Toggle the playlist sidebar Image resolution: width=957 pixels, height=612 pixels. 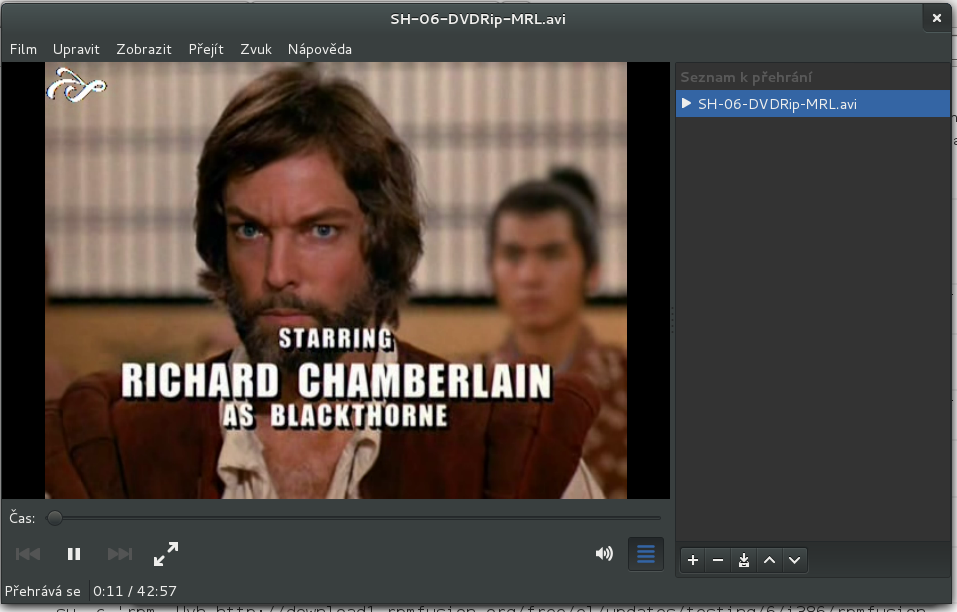[x=646, y=553]
